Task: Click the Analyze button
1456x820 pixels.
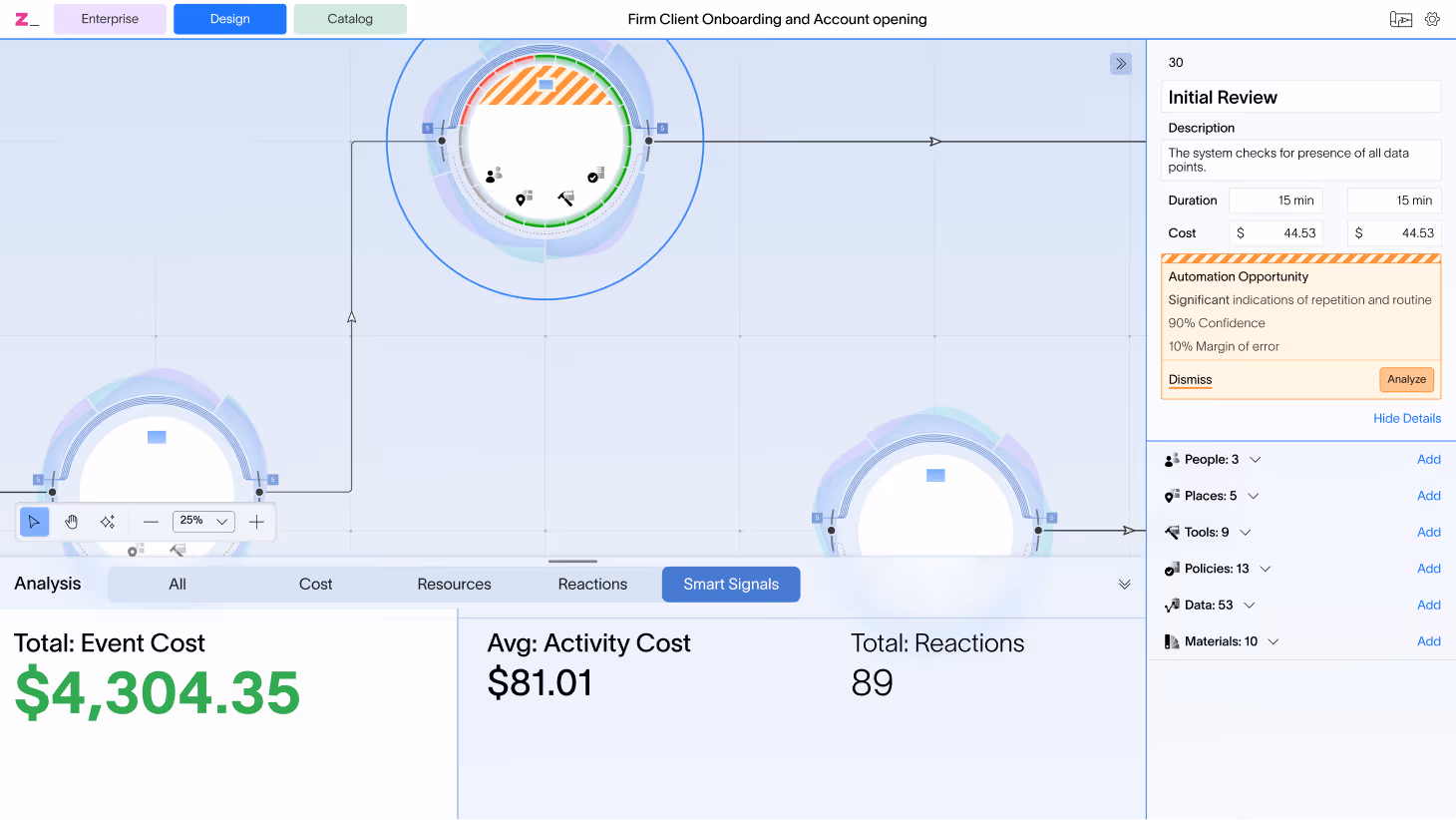Action: (1406, 379)
